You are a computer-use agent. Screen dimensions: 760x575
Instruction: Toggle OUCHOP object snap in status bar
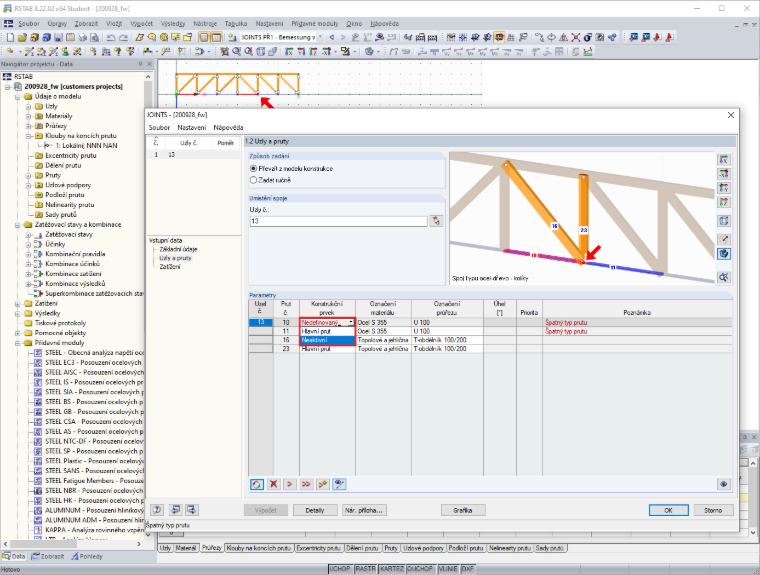point(420,569)
